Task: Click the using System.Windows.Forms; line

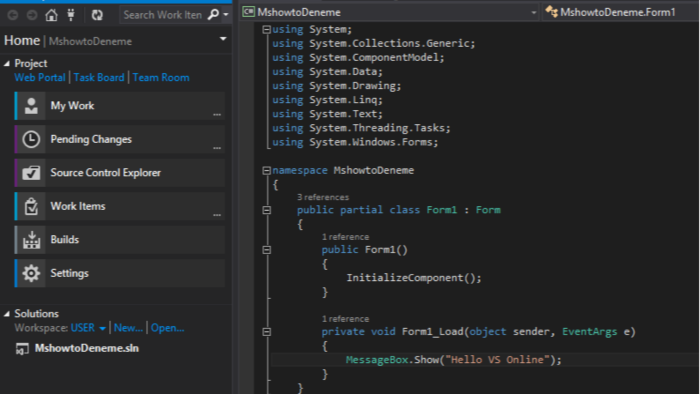Action: point(355,142)
